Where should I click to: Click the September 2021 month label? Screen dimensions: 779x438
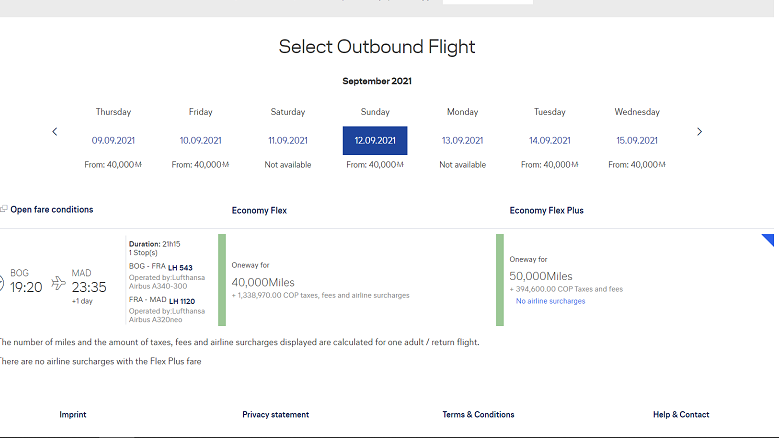pos(377,81)
